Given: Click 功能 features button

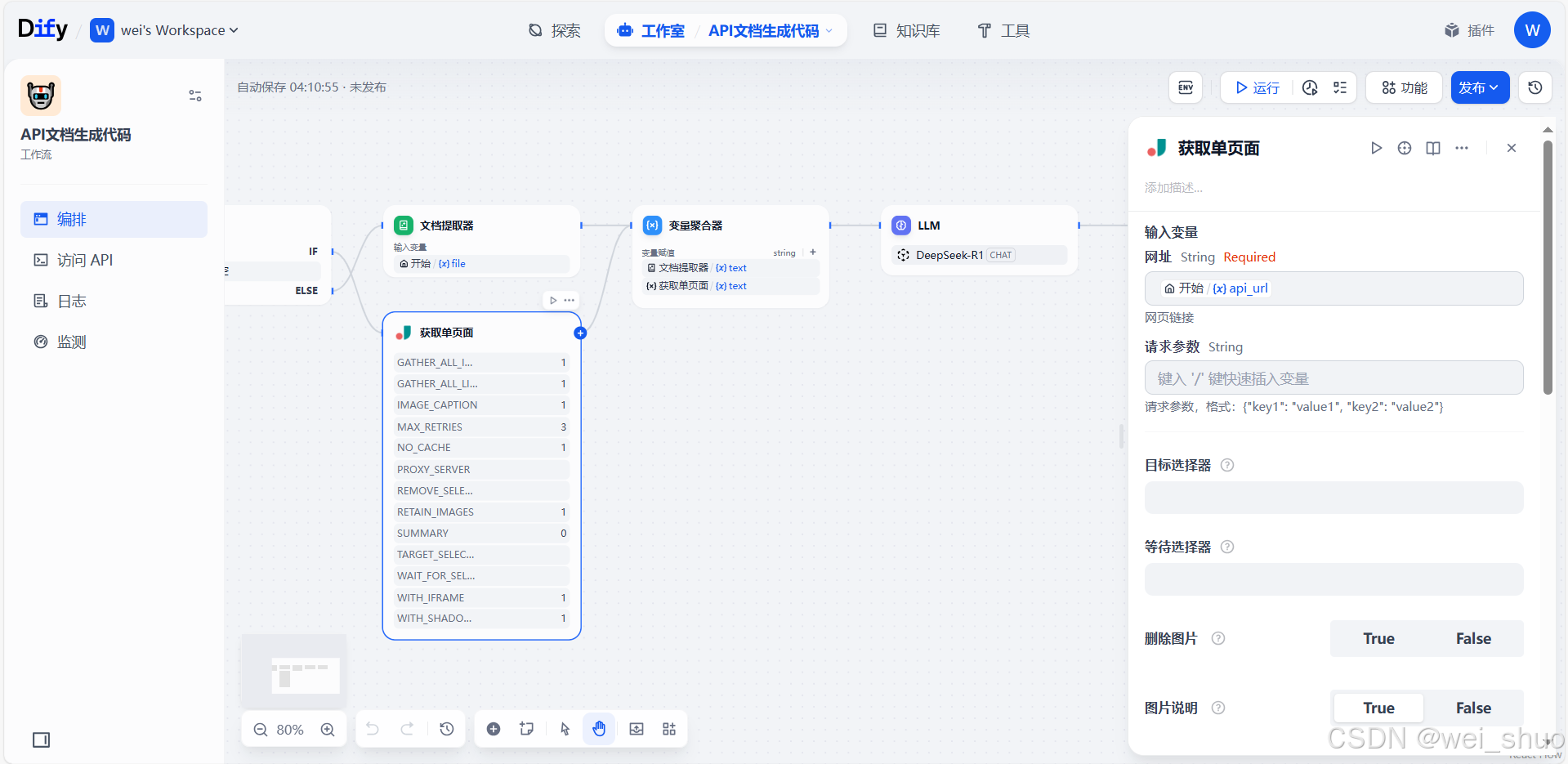Looking at the screenshot, I should (x=1404, y=87).
